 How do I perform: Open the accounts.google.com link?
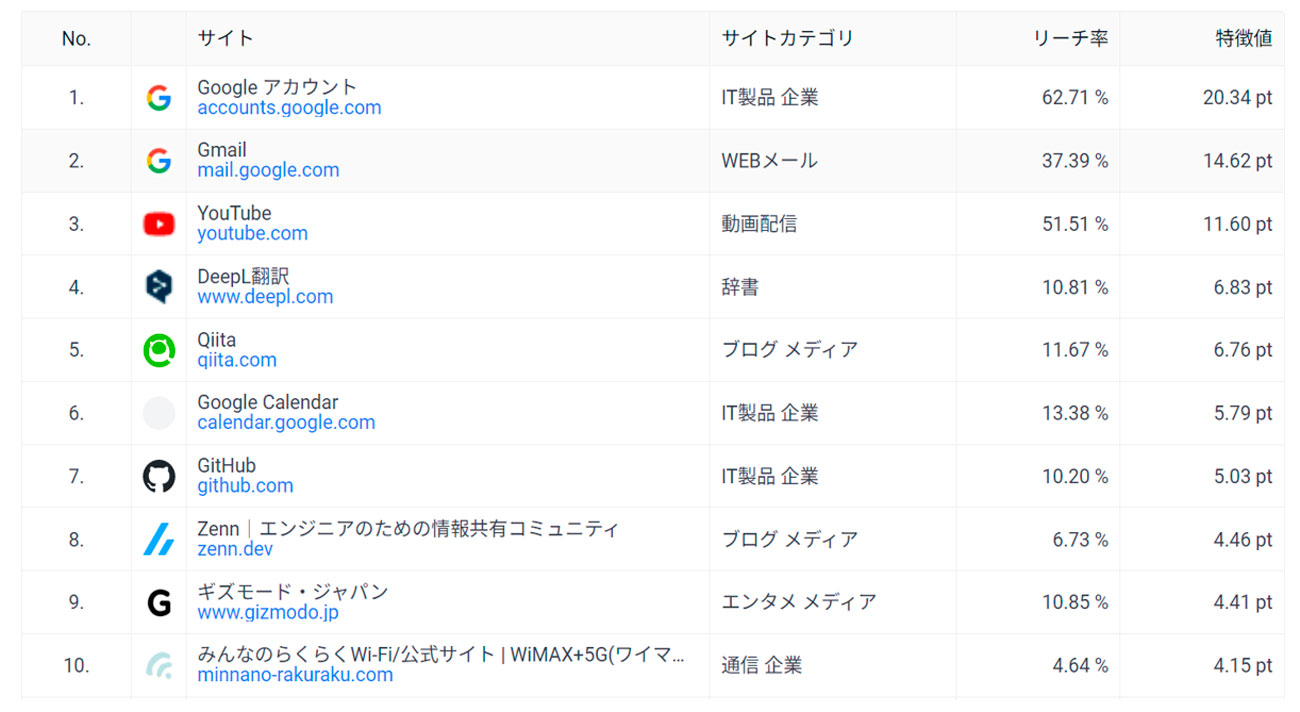pyautogui.click(x=289, y=108)
